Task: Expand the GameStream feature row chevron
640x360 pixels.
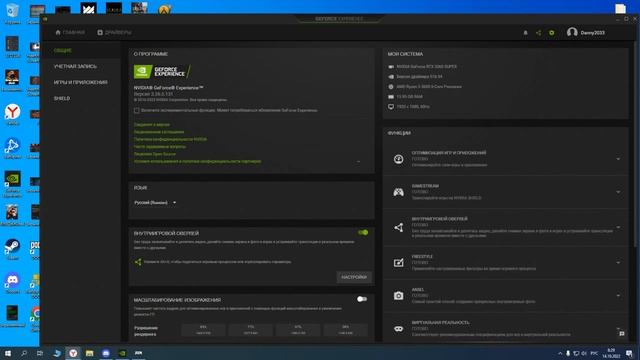Action: [618, 192]
